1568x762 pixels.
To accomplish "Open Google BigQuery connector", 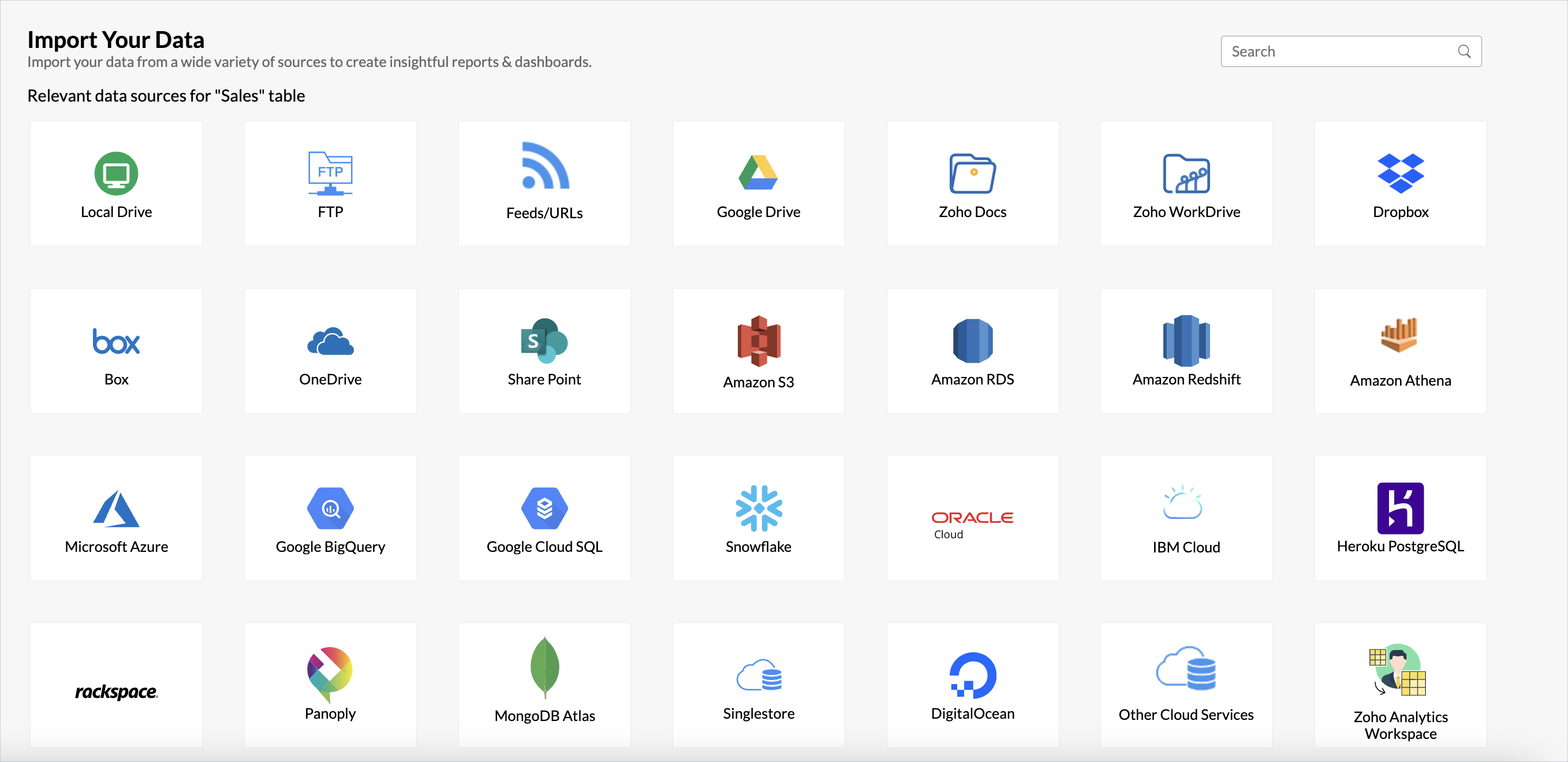I will (330, 517).
